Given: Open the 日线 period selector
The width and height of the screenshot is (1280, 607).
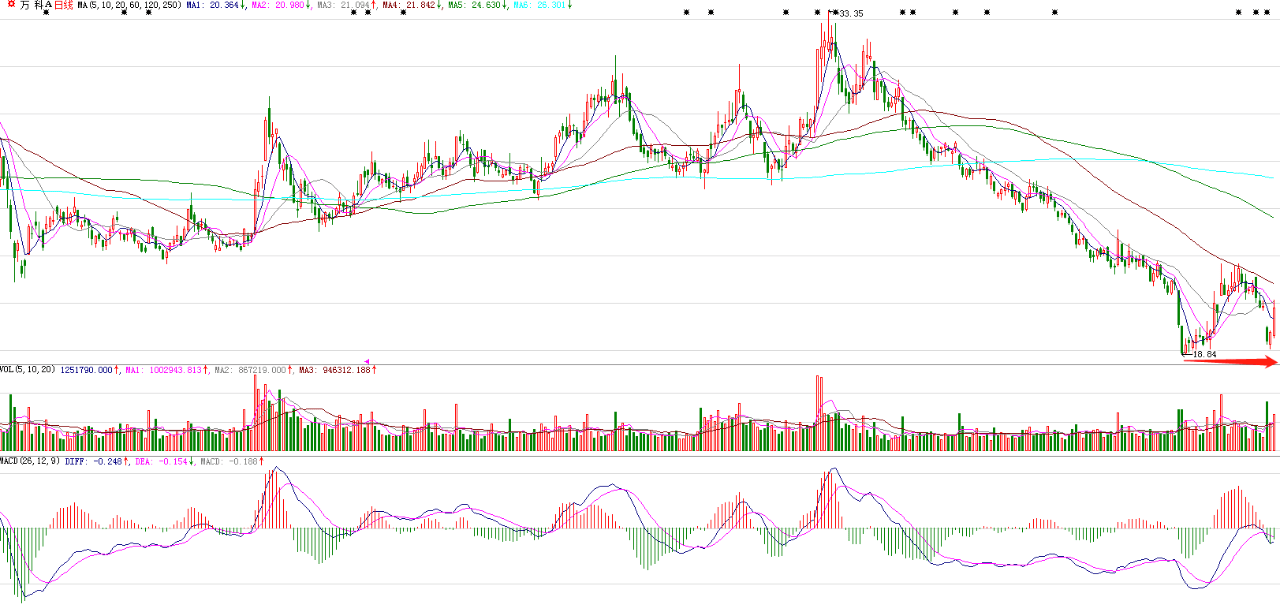Looking at the screenshot, I should click(64, 5).
